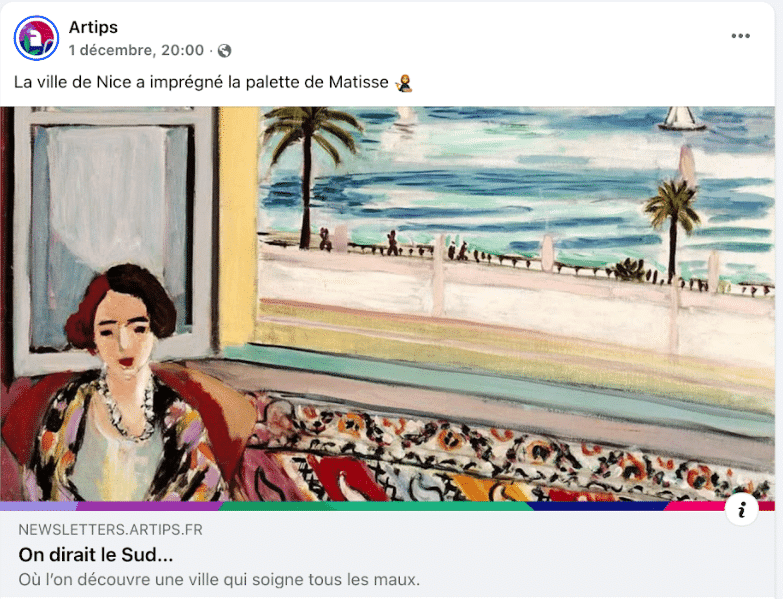Click the Artips profile avatar
Viewport: 783px width, 599px height.
[36, 38]
